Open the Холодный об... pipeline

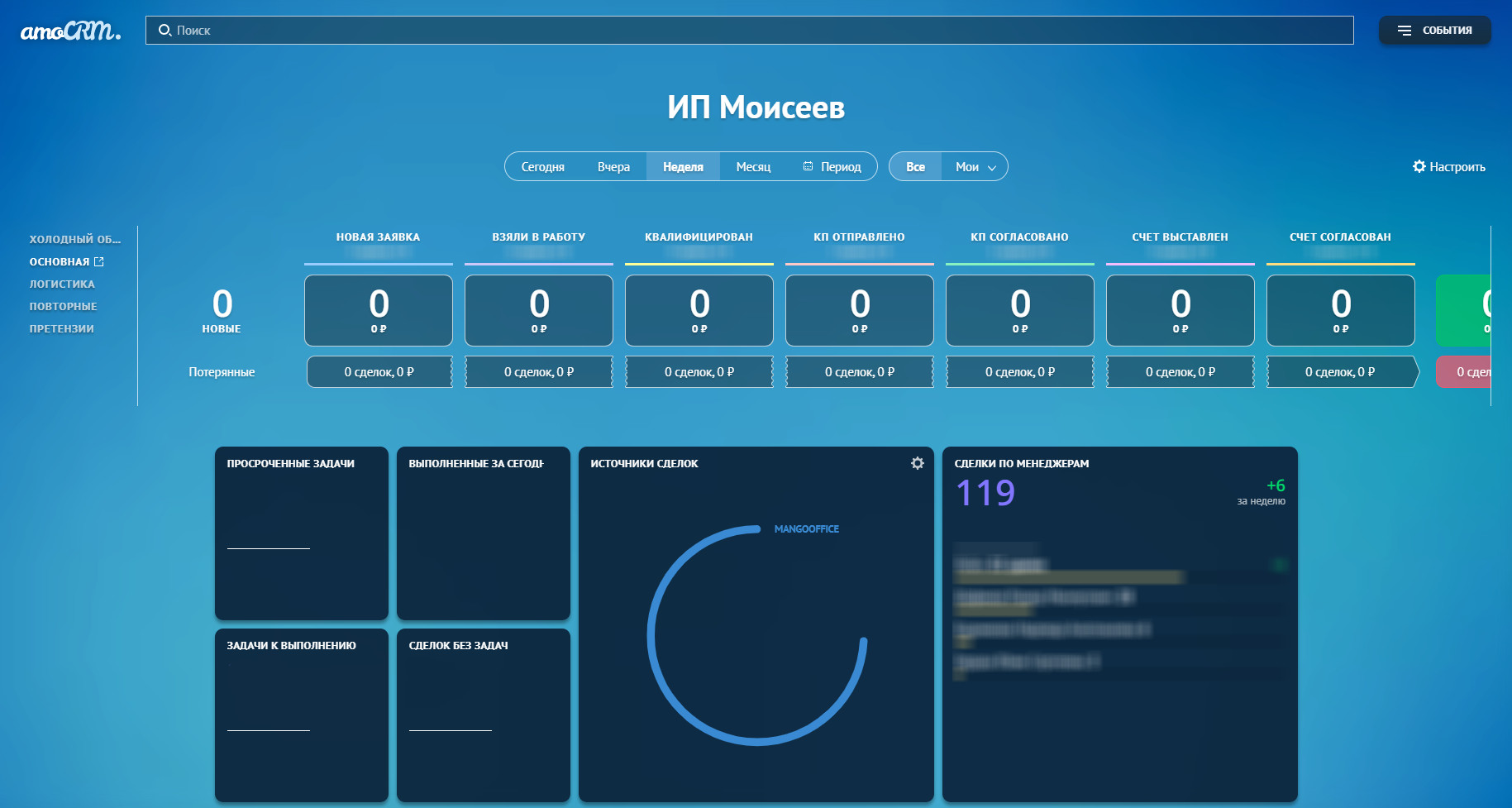coord(74,239)
